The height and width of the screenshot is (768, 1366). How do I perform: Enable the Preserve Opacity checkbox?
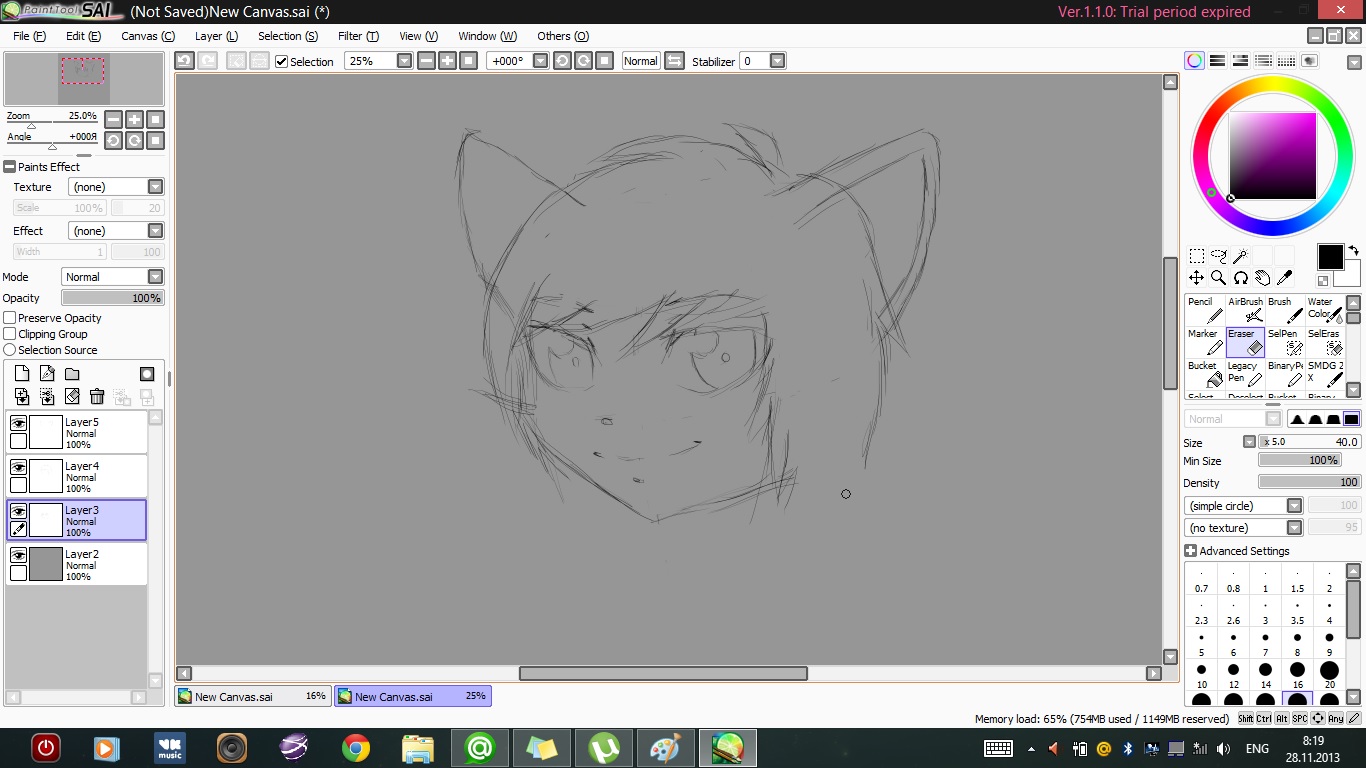click(x=10, y=318)
